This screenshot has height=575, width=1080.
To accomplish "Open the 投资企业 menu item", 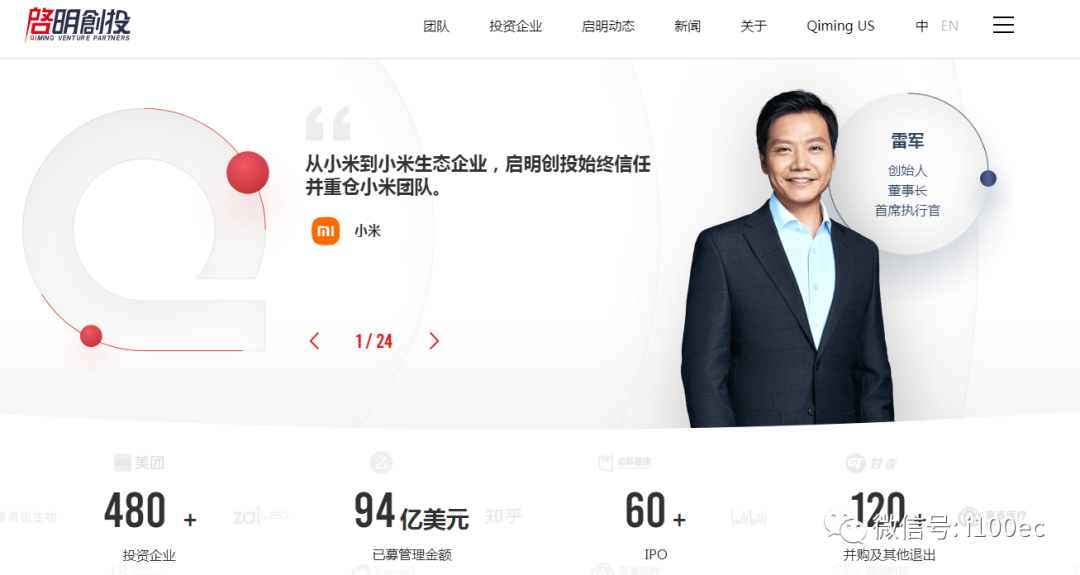I will click(516, 26).
